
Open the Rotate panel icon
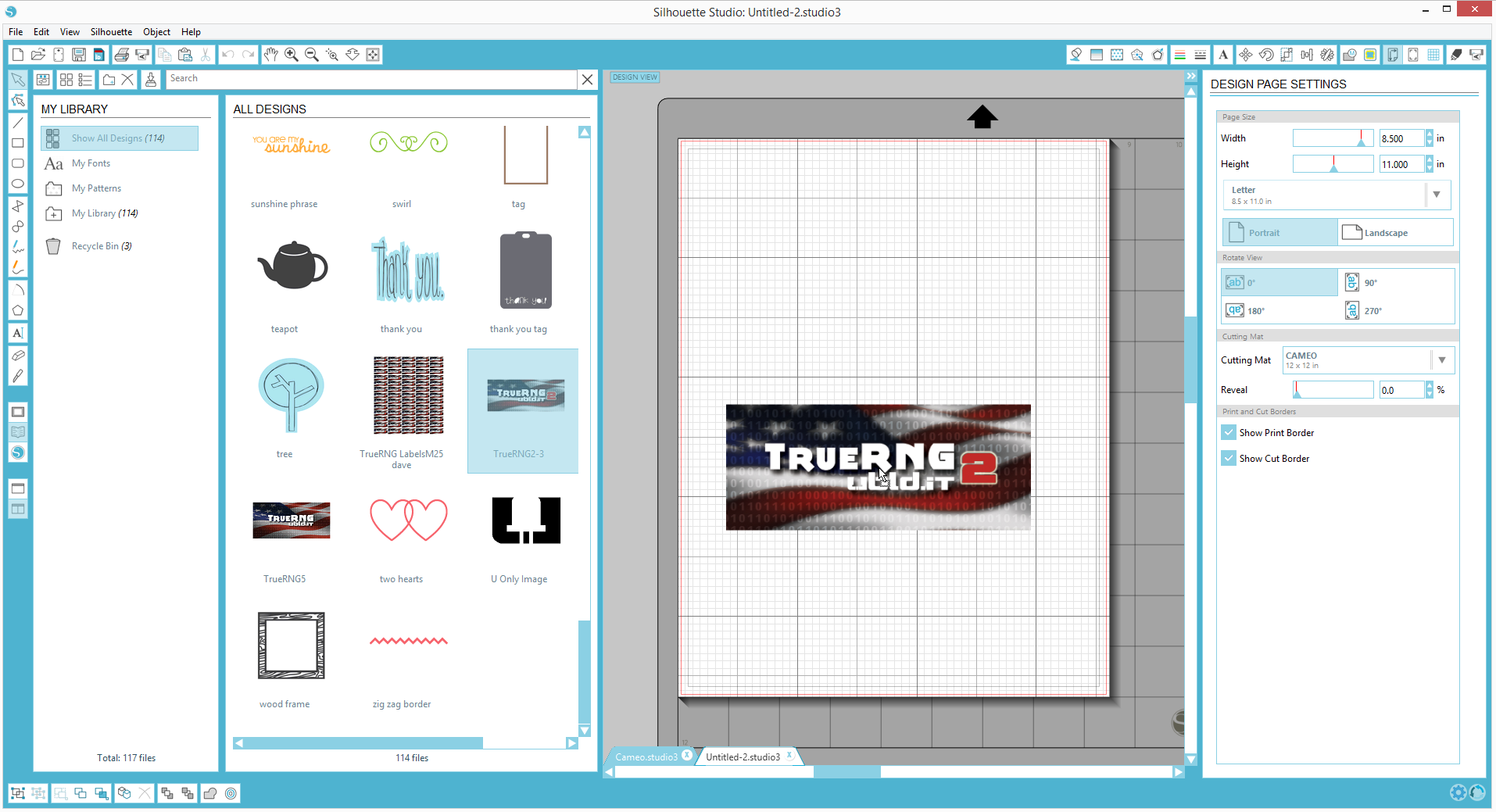click(x=1266, y=55)
